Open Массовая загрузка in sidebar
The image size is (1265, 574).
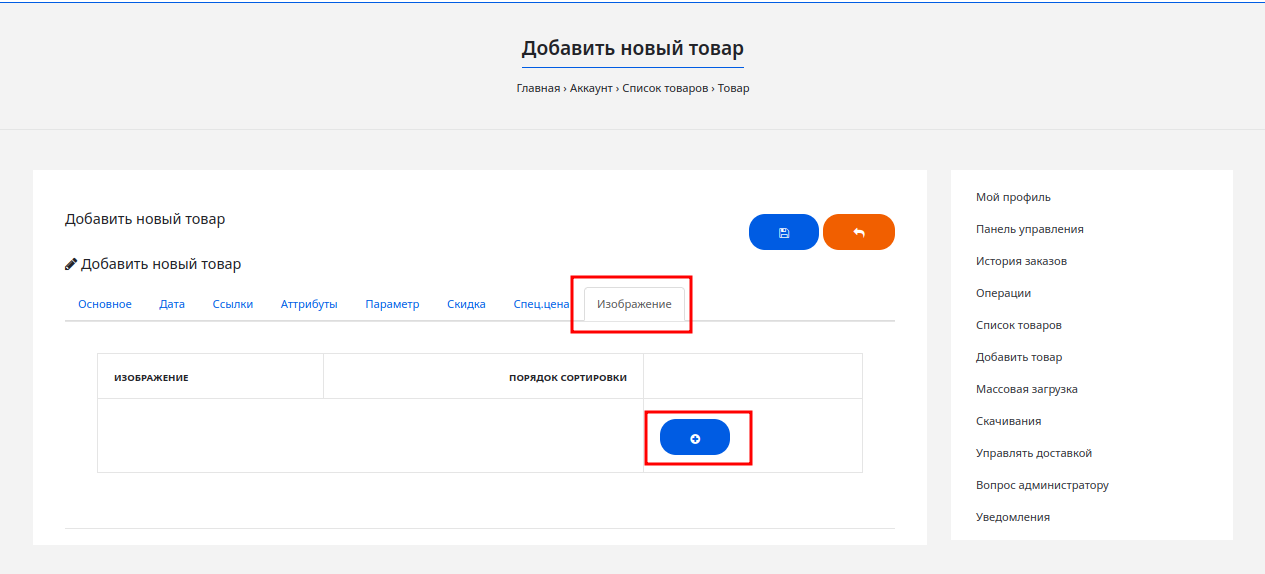(1026, 389)
